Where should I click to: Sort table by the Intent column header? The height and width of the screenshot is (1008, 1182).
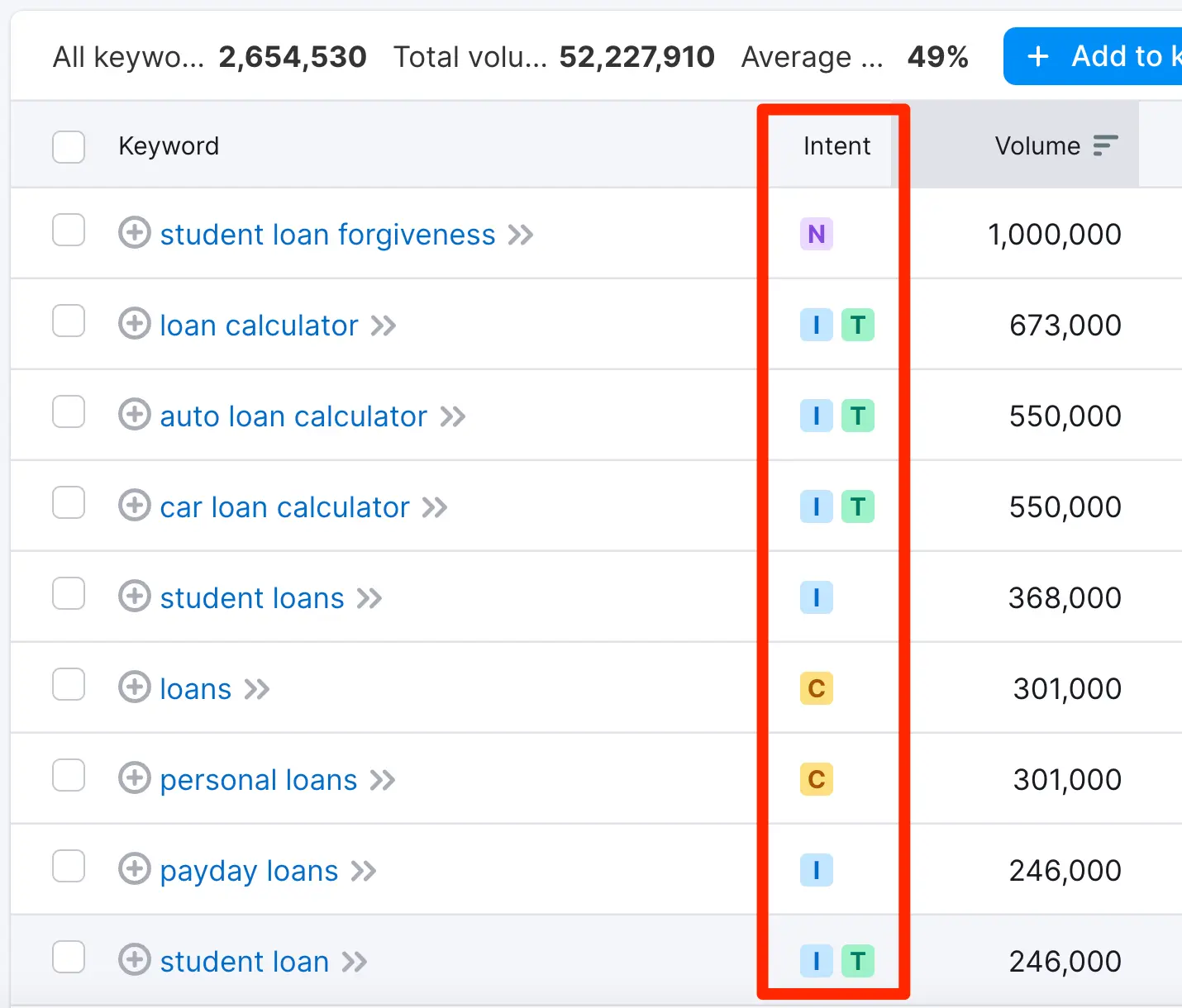[836, 146]
